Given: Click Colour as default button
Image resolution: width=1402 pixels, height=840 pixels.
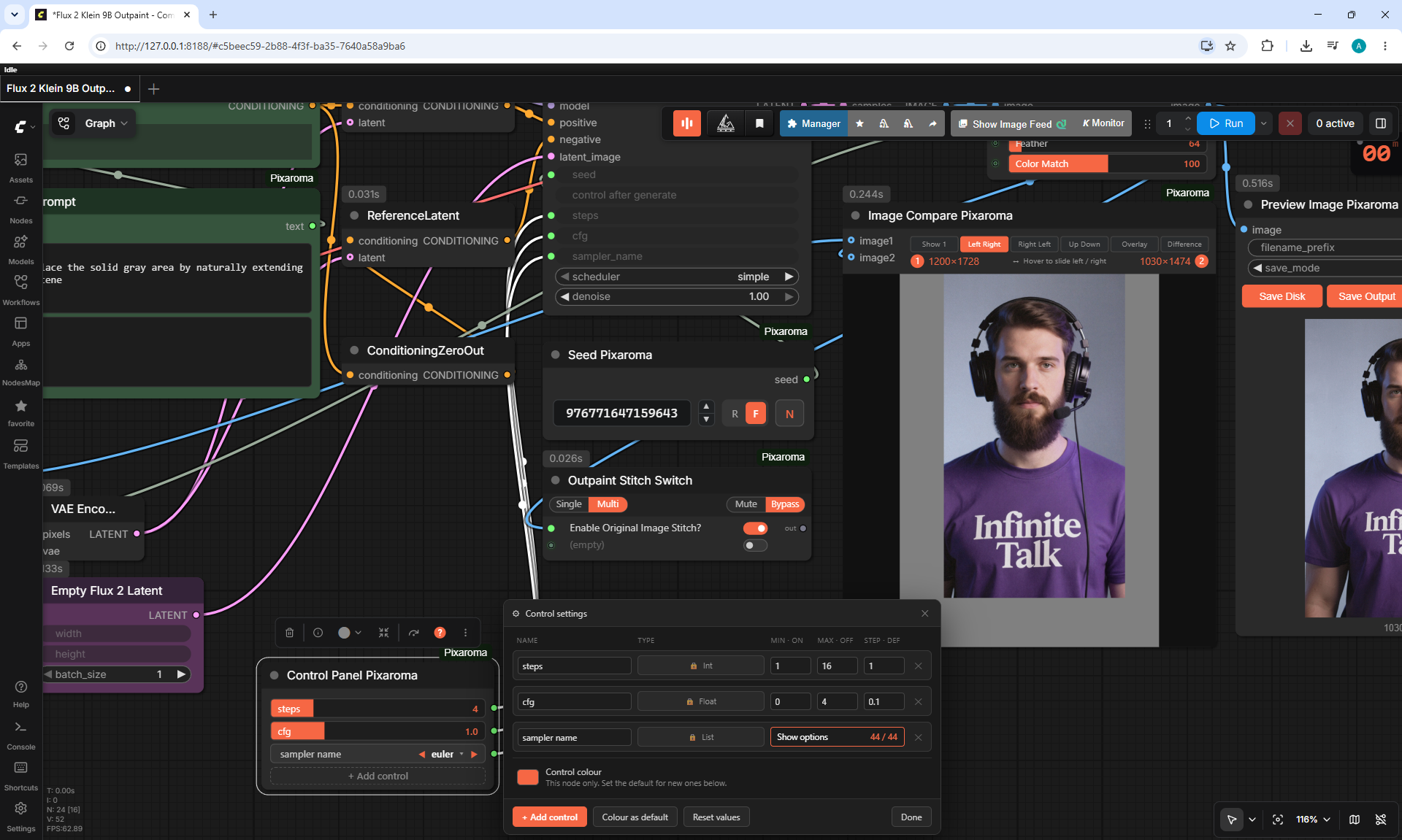Looking at the screenshot, I should pyautogui.click(x=635, y=817).
